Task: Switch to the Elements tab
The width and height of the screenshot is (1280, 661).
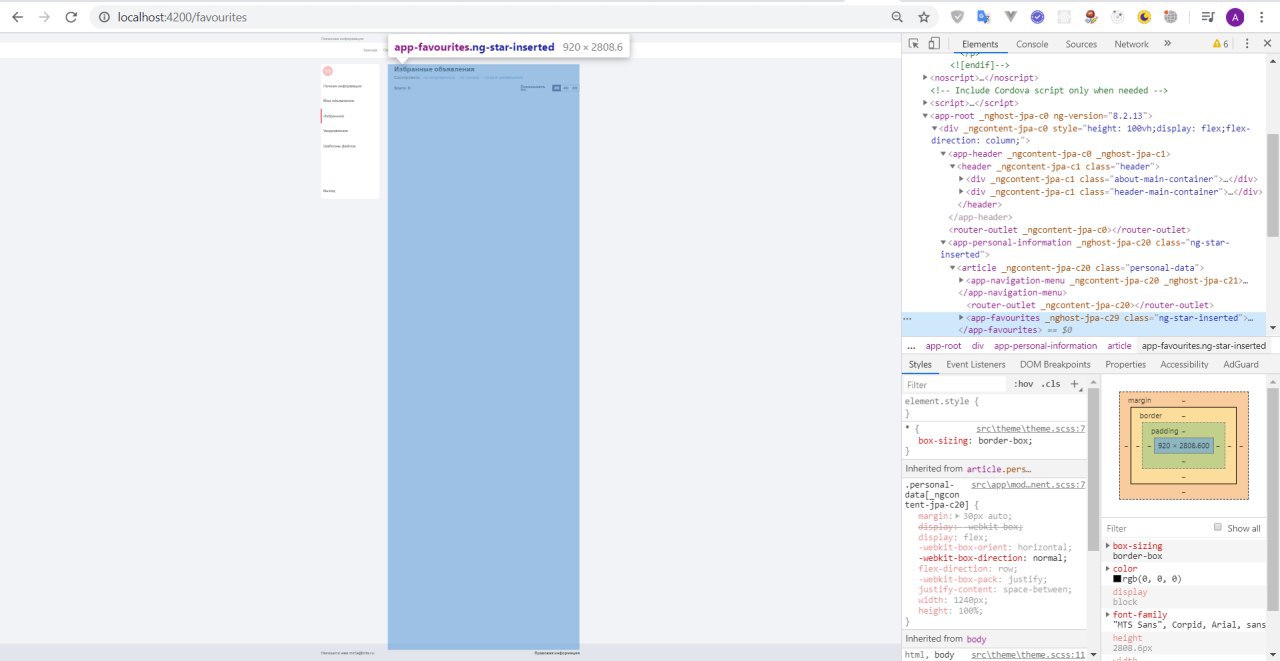Action: pos(980,44)
